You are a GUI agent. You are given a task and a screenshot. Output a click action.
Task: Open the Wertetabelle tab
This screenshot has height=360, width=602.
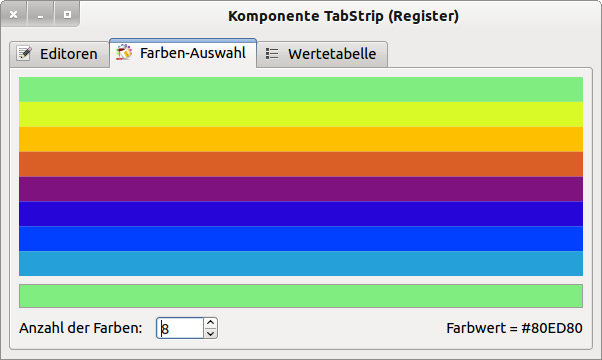pos(322,54)
